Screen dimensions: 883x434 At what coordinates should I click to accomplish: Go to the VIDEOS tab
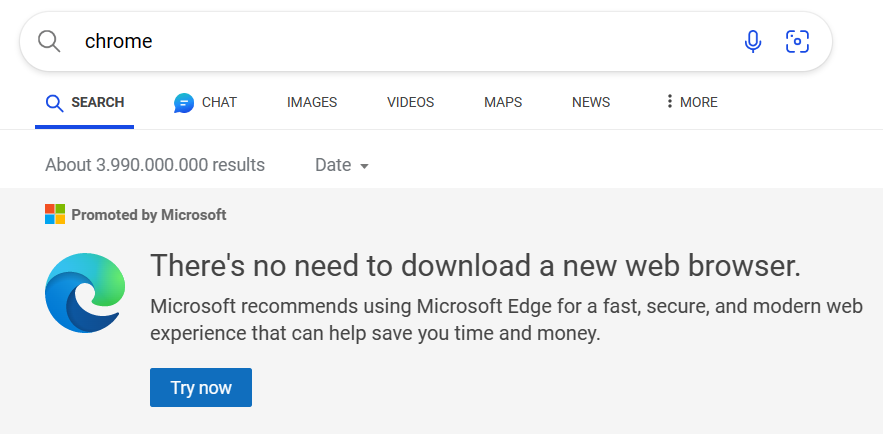(411, 102)
